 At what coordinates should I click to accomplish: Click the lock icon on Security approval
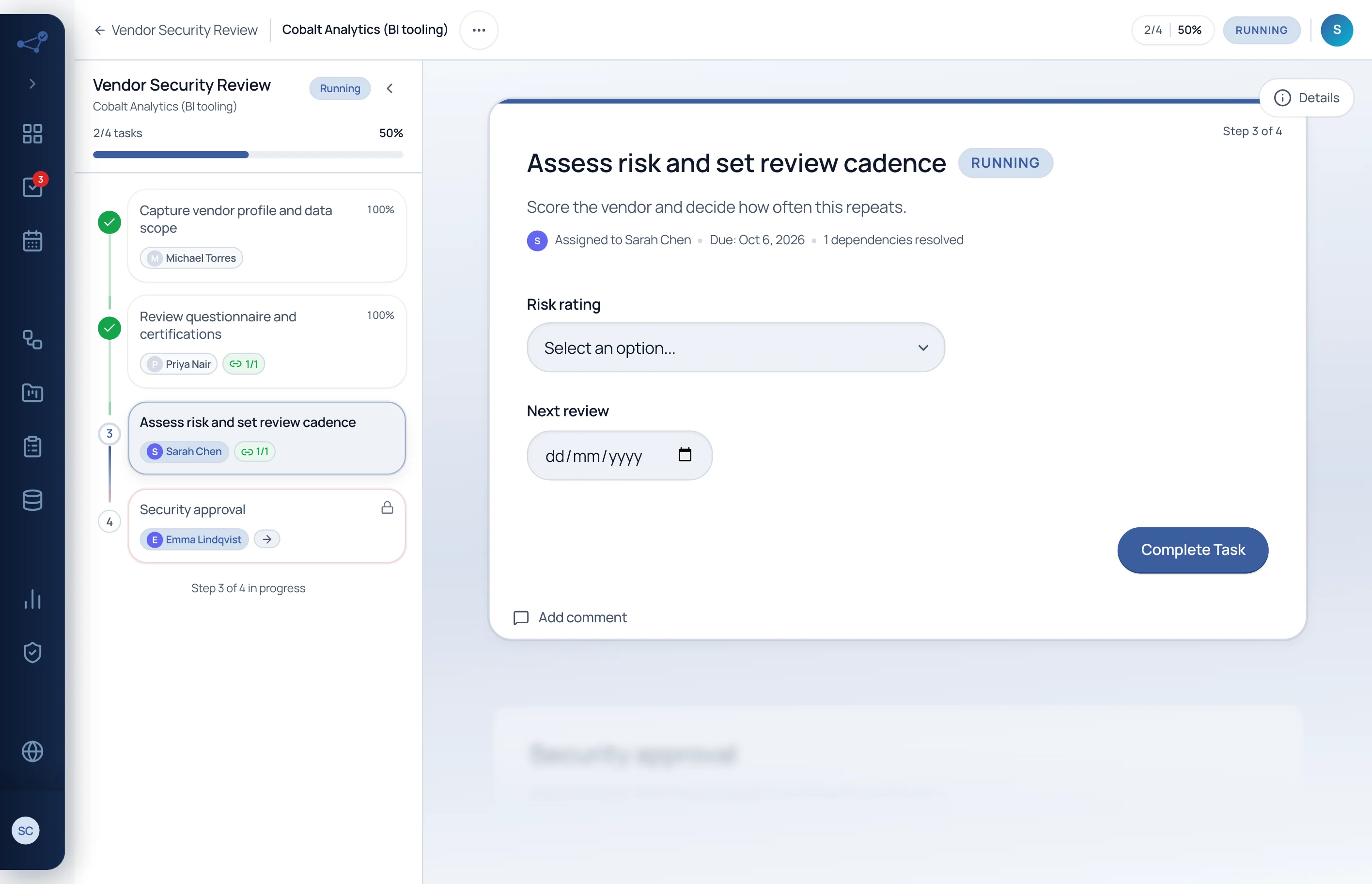point(387,507)
